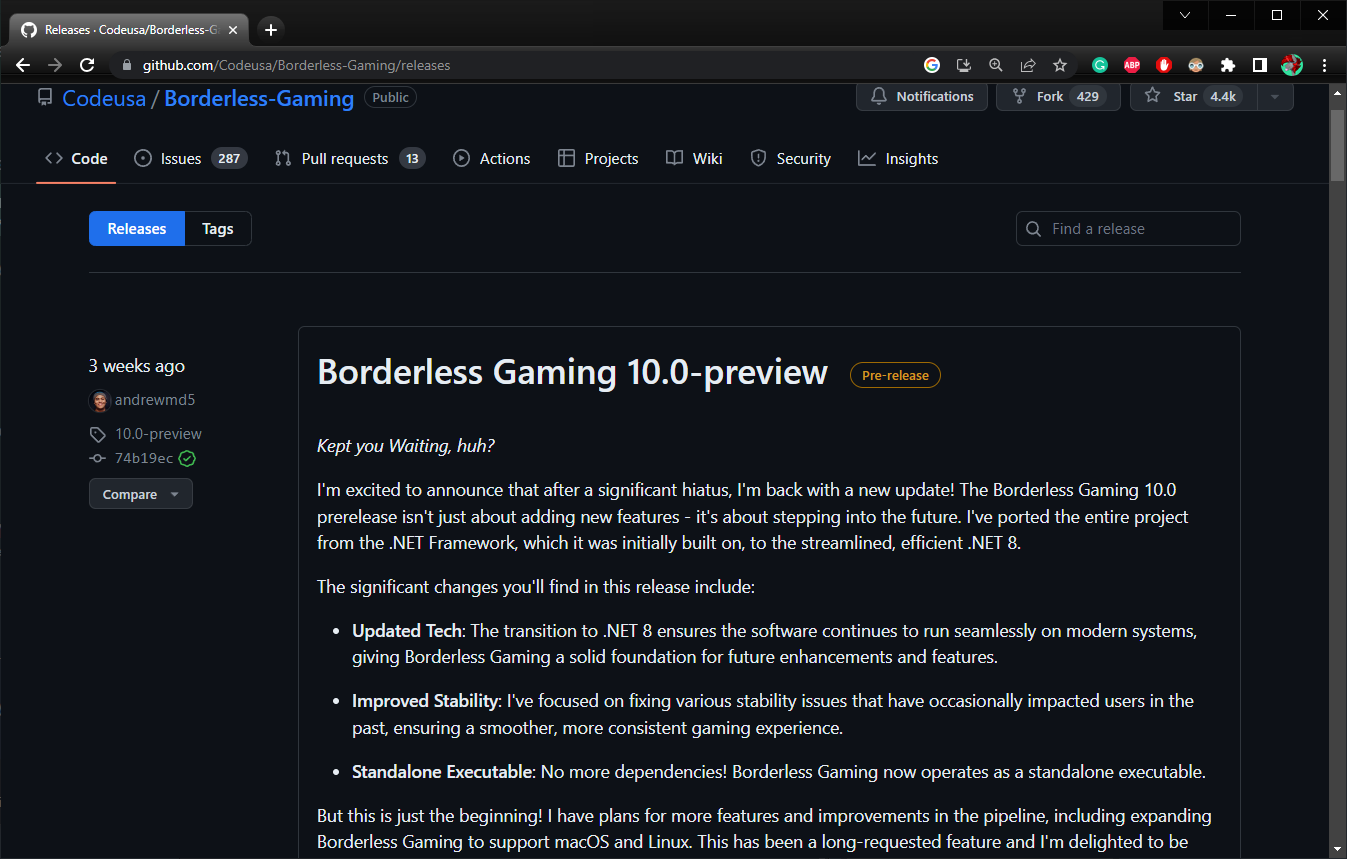Open the tab search chevron in title bar
Image resolution: width=1347 pixels, height=859 pixels.
pyautogui.click(x=1185, y=15)
